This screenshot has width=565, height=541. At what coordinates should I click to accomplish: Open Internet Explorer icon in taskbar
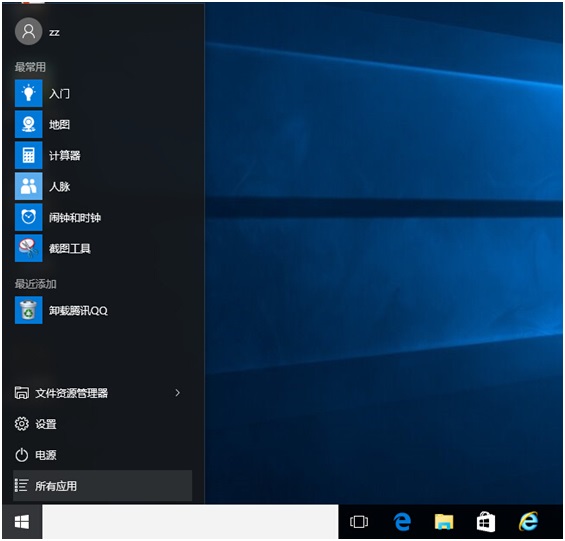[528, 522]
